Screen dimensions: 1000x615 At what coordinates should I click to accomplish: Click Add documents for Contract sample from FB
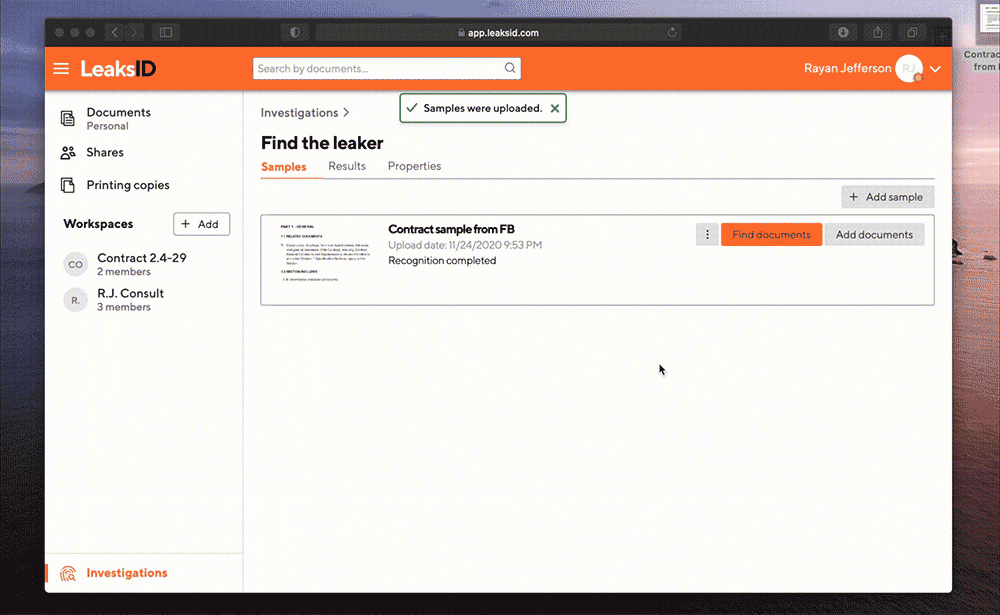(x=874, y=234)
